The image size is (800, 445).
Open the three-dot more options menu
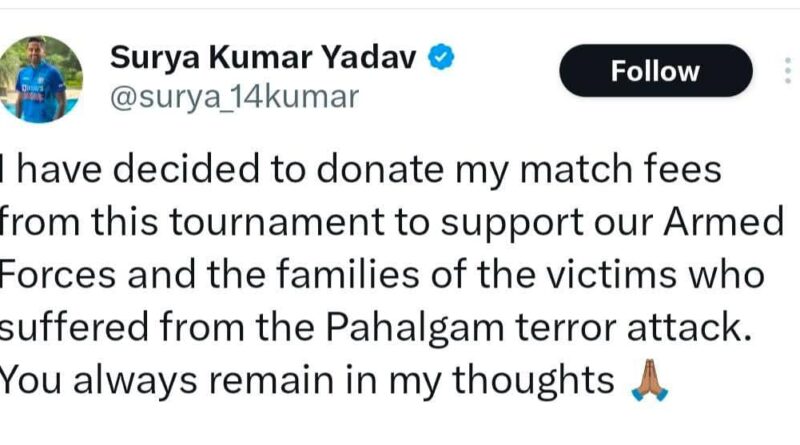click(785, 71)
